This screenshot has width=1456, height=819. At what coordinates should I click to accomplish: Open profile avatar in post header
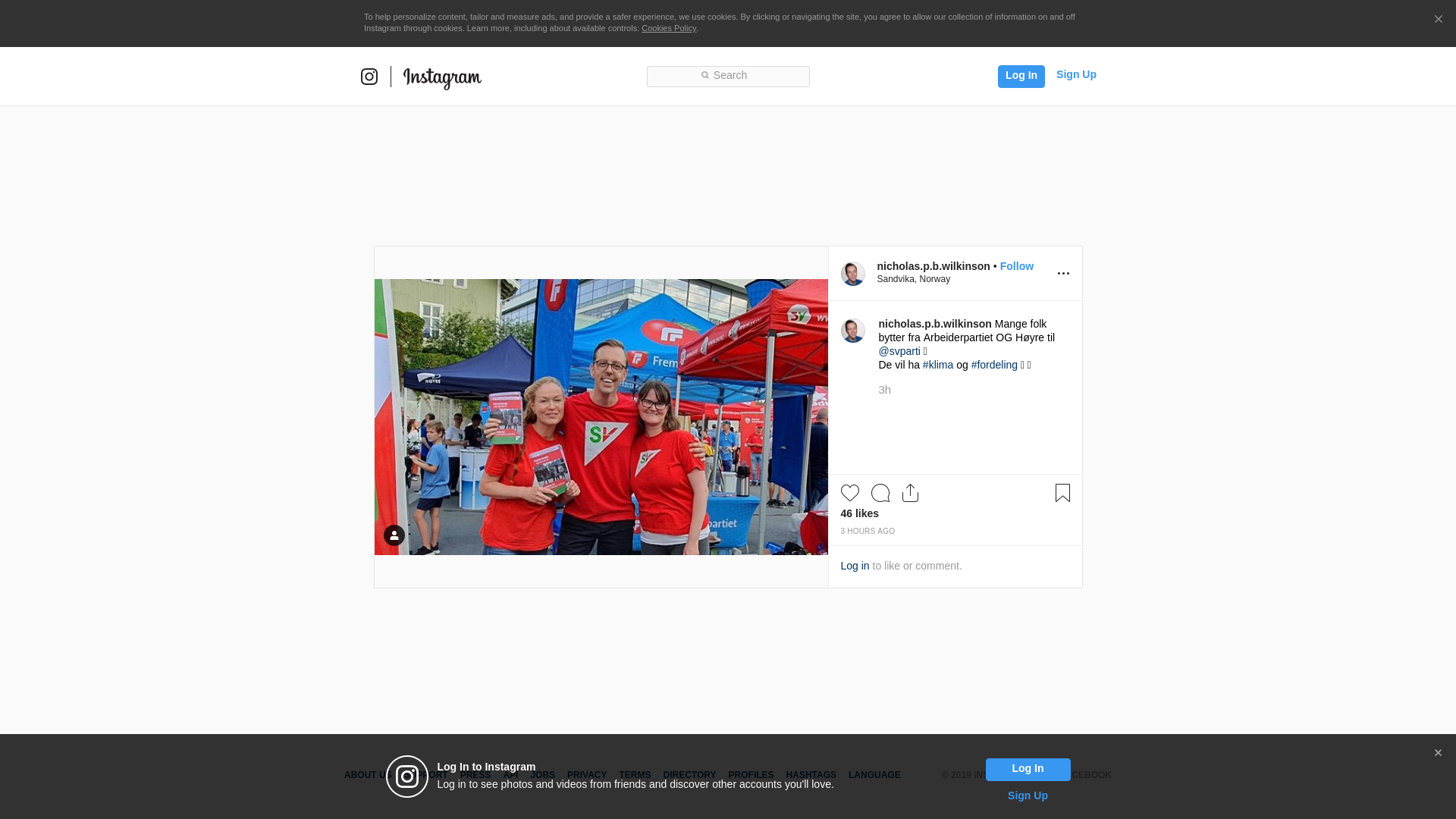[853, 274]
